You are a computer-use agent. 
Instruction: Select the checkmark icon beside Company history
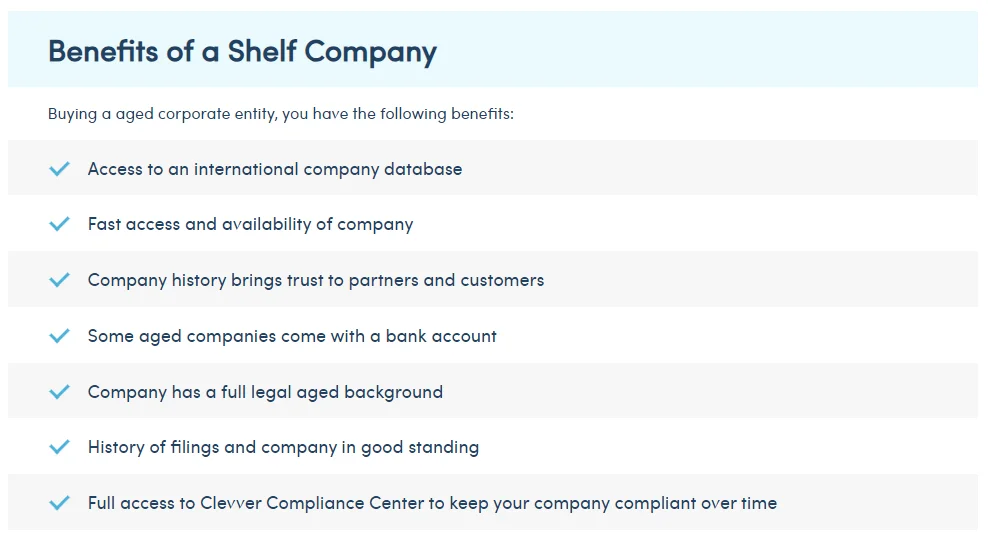point(59,280)
